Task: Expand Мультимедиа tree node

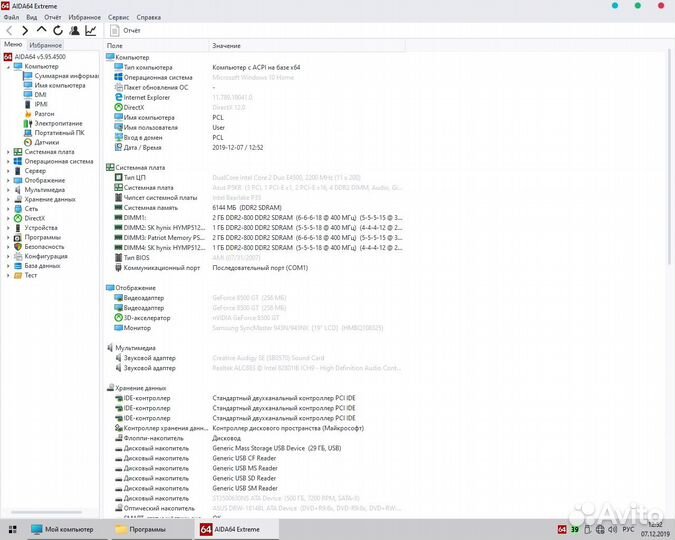Action: [8, 190]
